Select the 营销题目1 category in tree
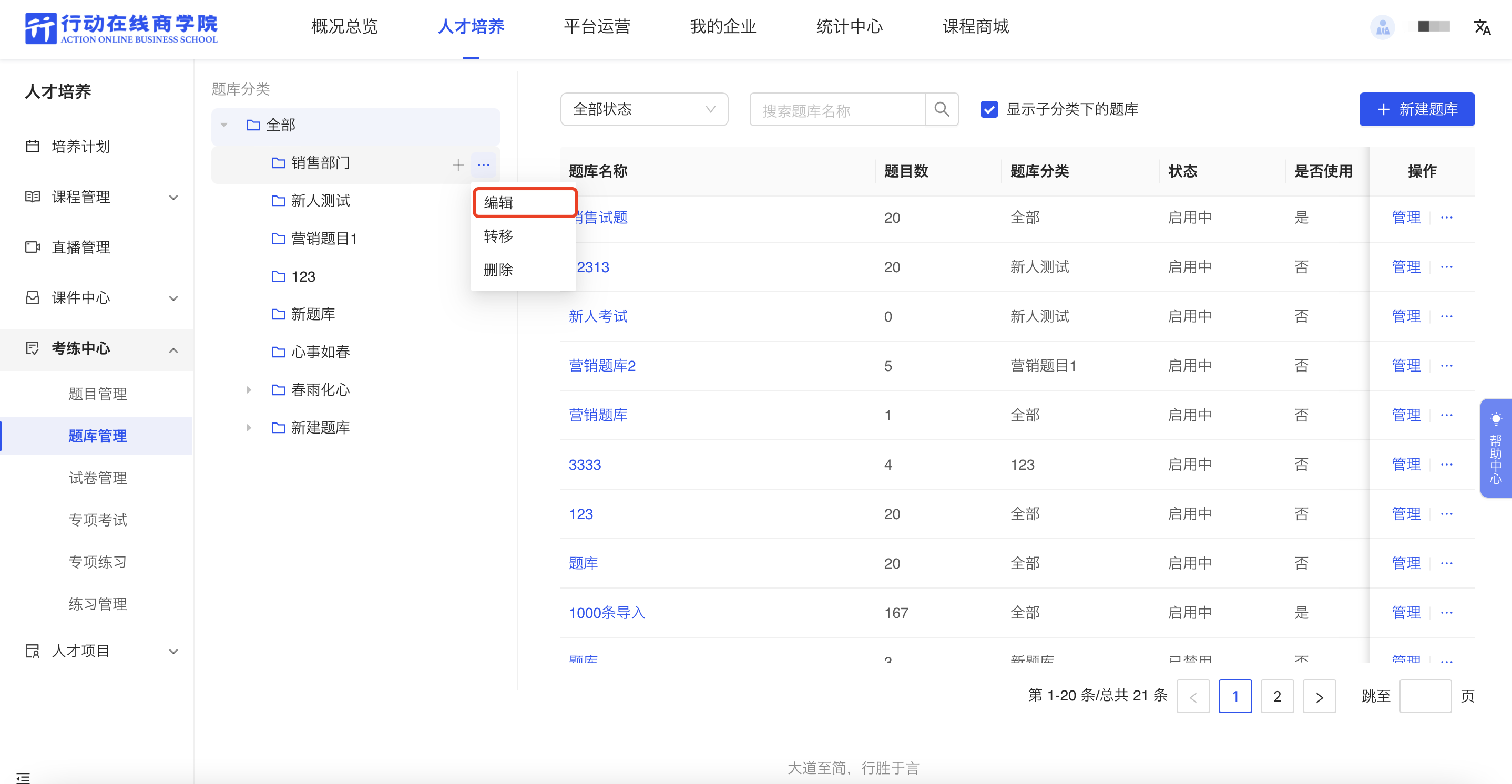 coord(324,238)
